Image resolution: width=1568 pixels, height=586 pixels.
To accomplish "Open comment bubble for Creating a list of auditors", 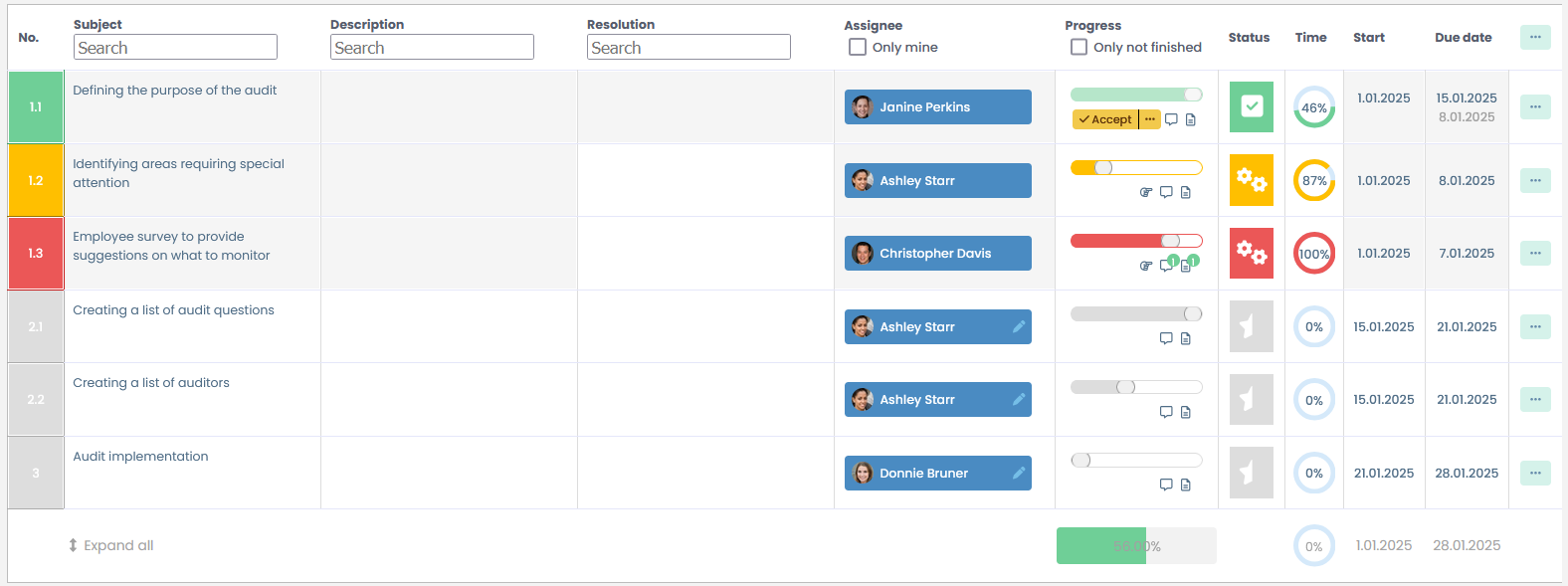I will [x=1166, y=412].
